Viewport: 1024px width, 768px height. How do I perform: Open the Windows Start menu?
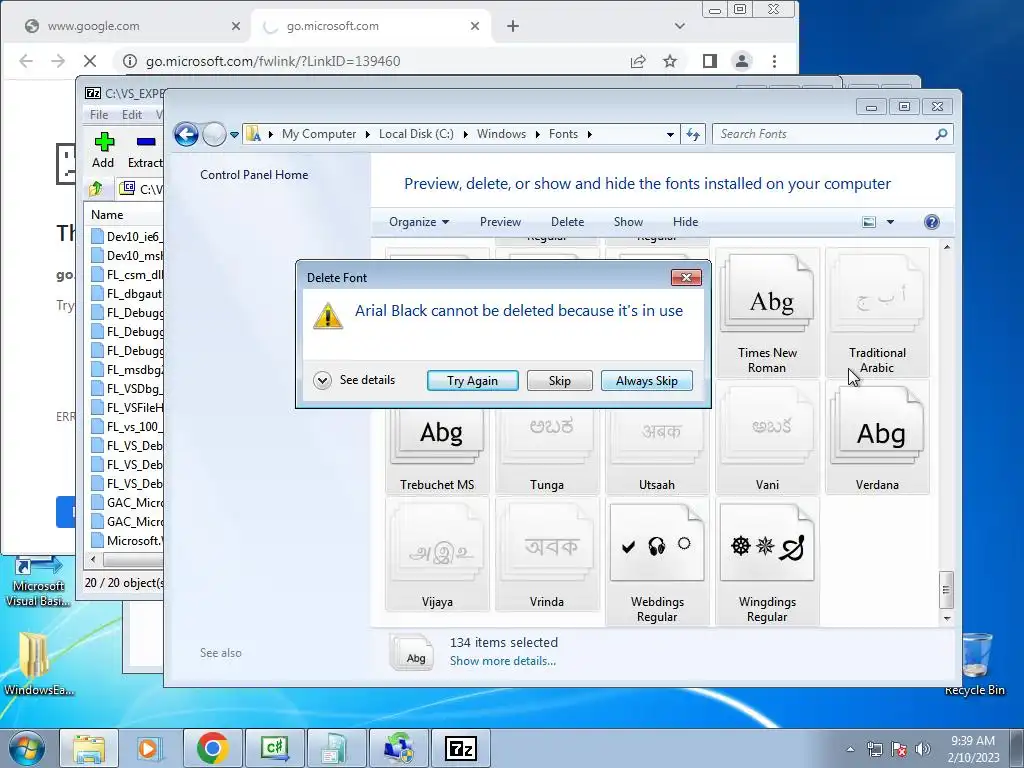(x=26, y=748)
